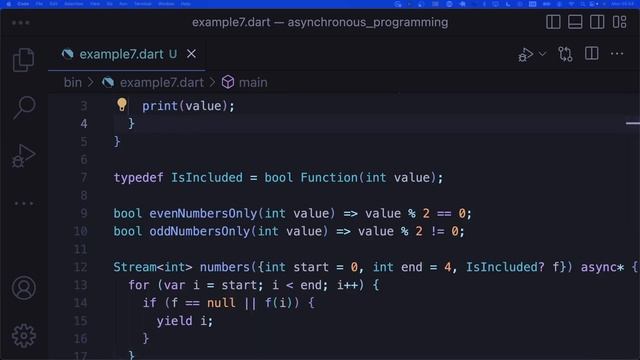Click the Dart icon on the file tab

(x=67, y=54)
